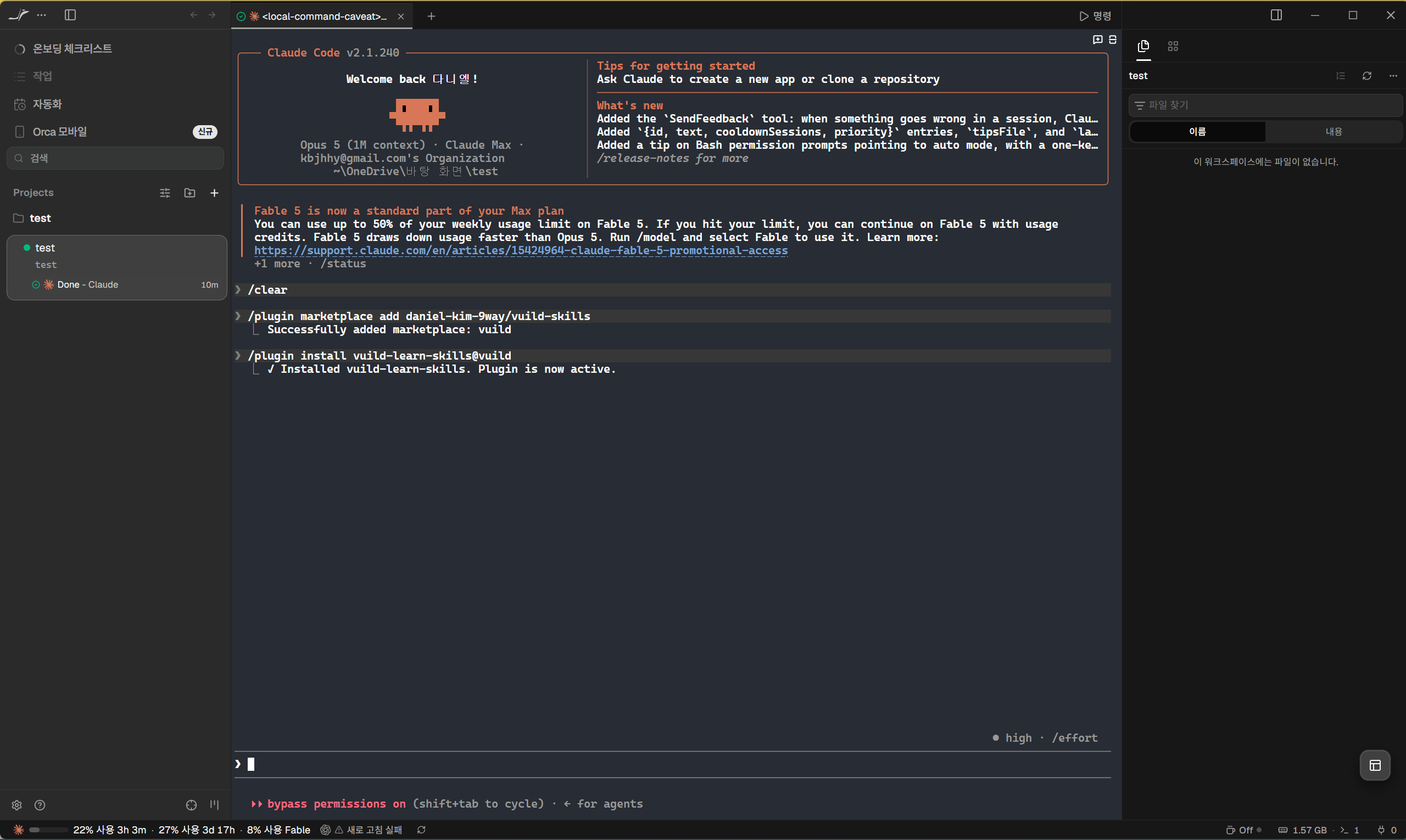Click the terminal count indicator
Image resolution: width=1406 pixels, height=840 pixels.
coord(1350,830)
